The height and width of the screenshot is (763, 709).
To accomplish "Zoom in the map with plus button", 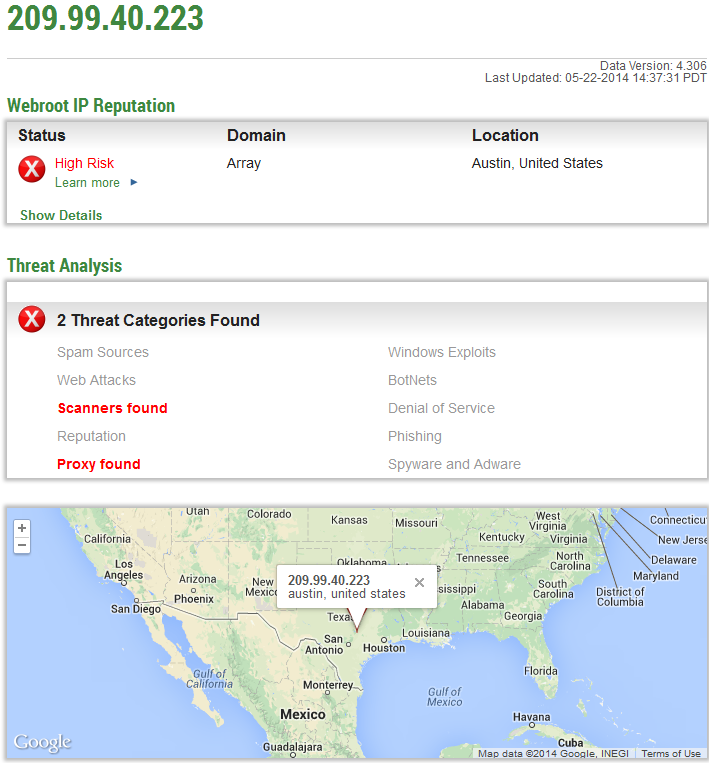I will coord(22,528).
